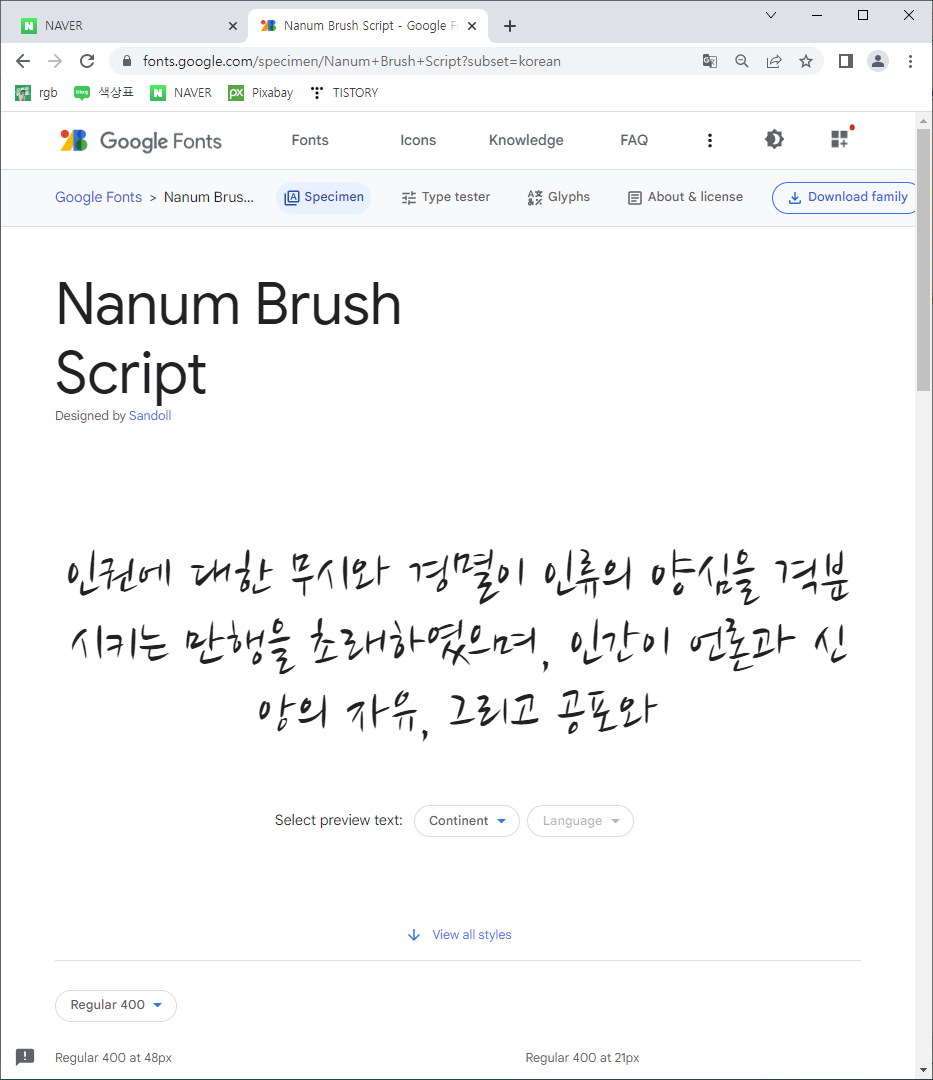Screen dimensions: 933x1080
Task: Open the Language dropdown
Action: tap(580, 821)
